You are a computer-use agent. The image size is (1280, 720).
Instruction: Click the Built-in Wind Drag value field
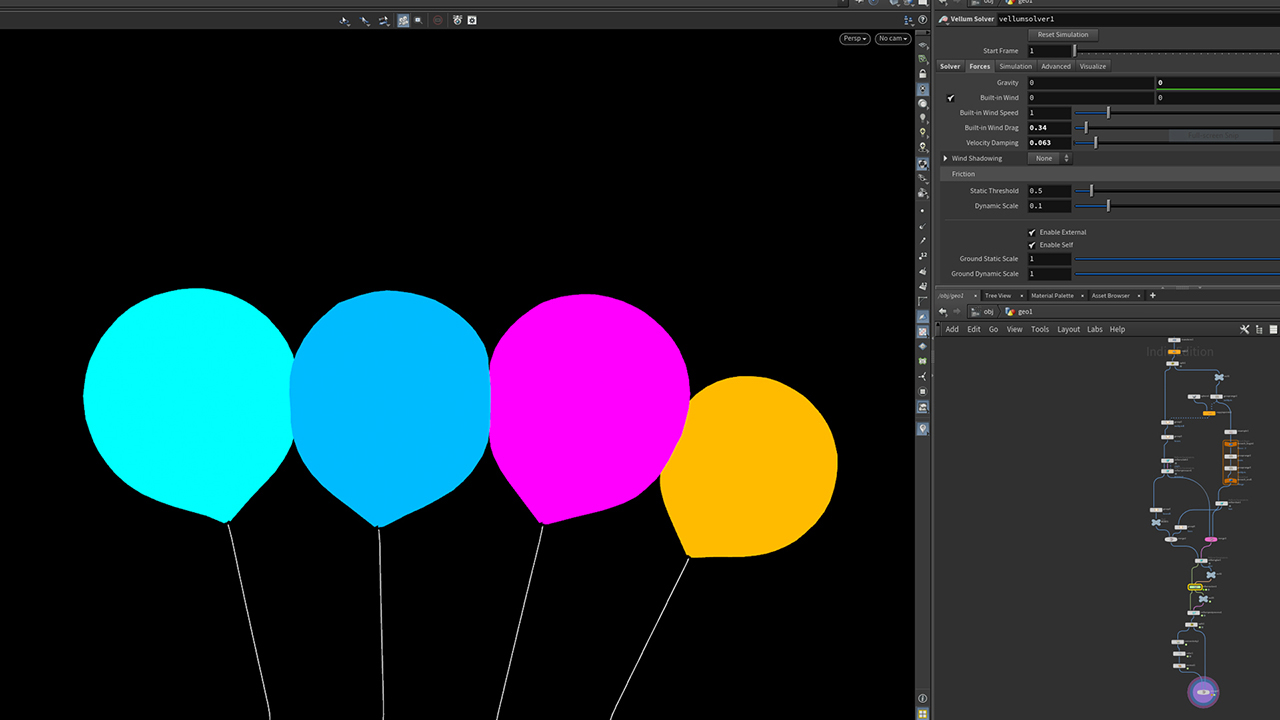click(1050, 128)
